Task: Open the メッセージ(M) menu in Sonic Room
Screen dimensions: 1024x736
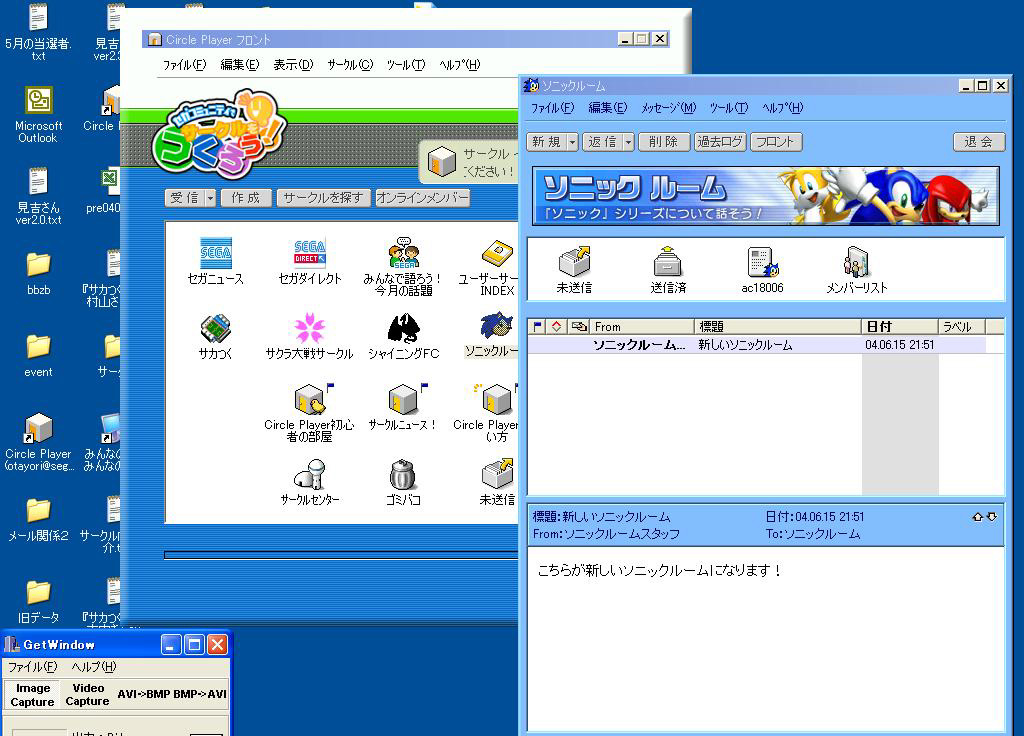Action: pos(667,108)
